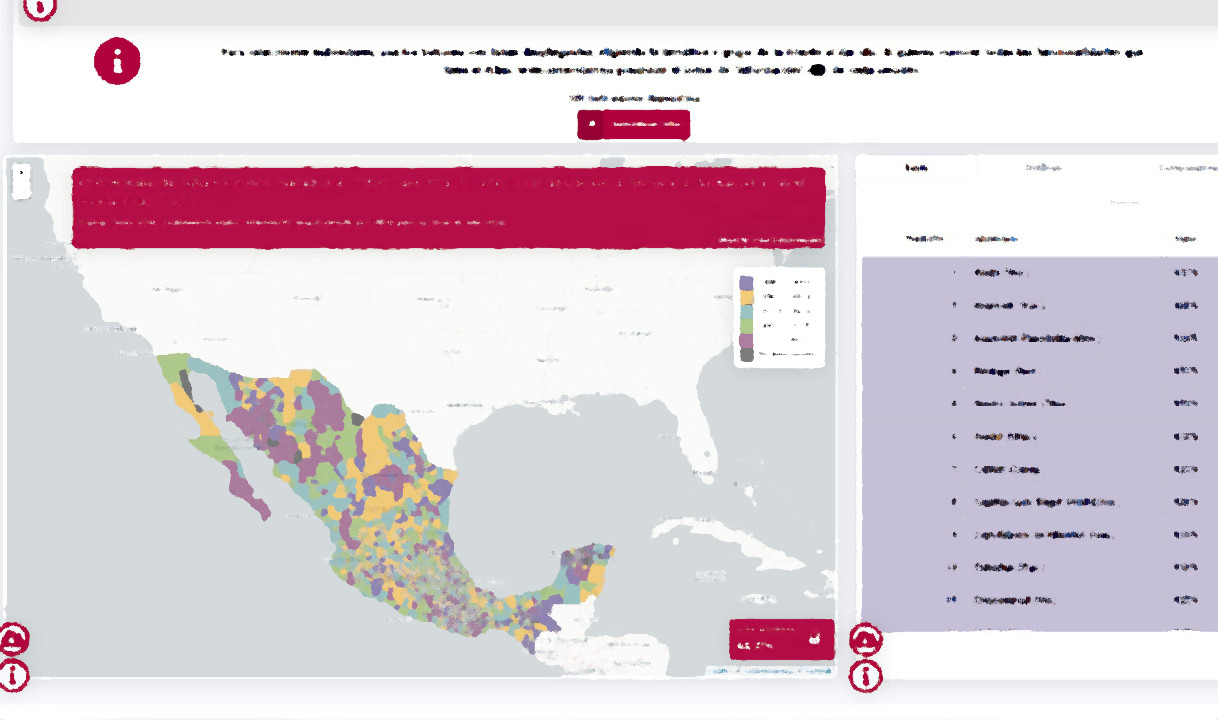This screenshot has width=1218, height=720.
Task: Click the green swatch in the map legend
Action: click(x=746, y=325)
